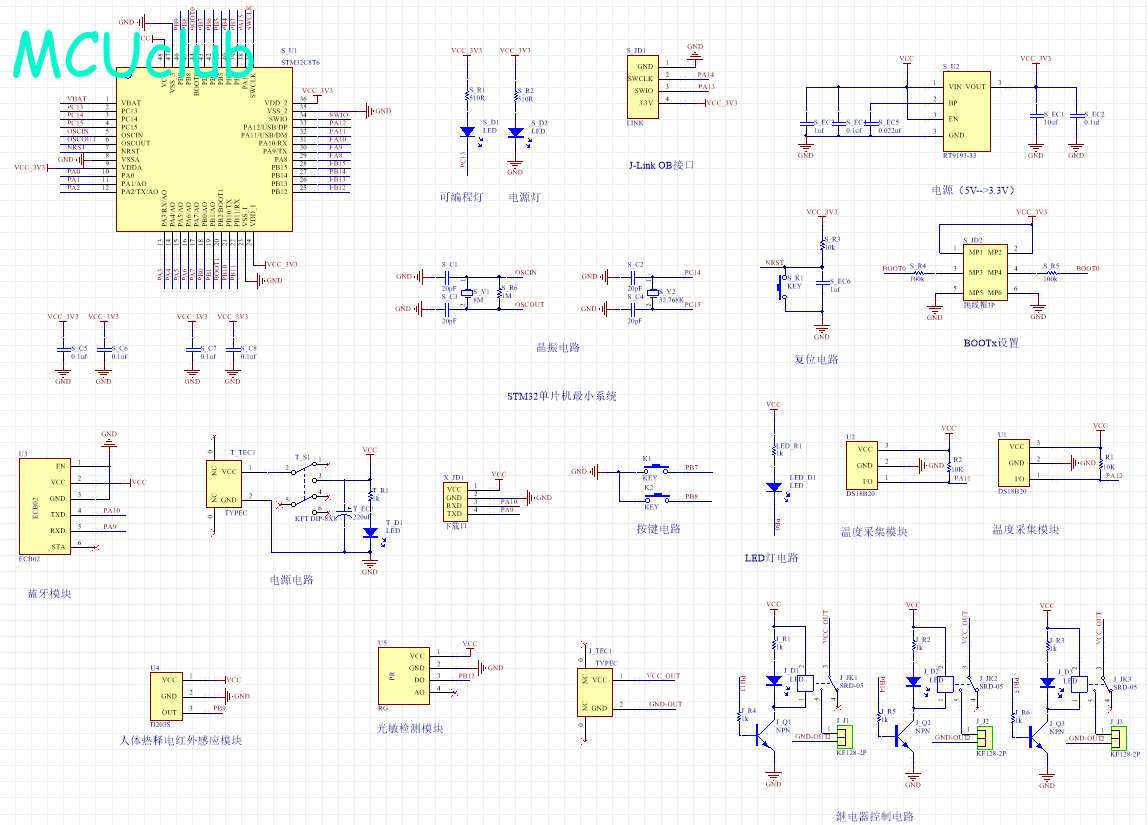Click the 'J-Link OB接口' label
The height and width of the screenshot is (825, 1148).
click(x=661, y=165)
